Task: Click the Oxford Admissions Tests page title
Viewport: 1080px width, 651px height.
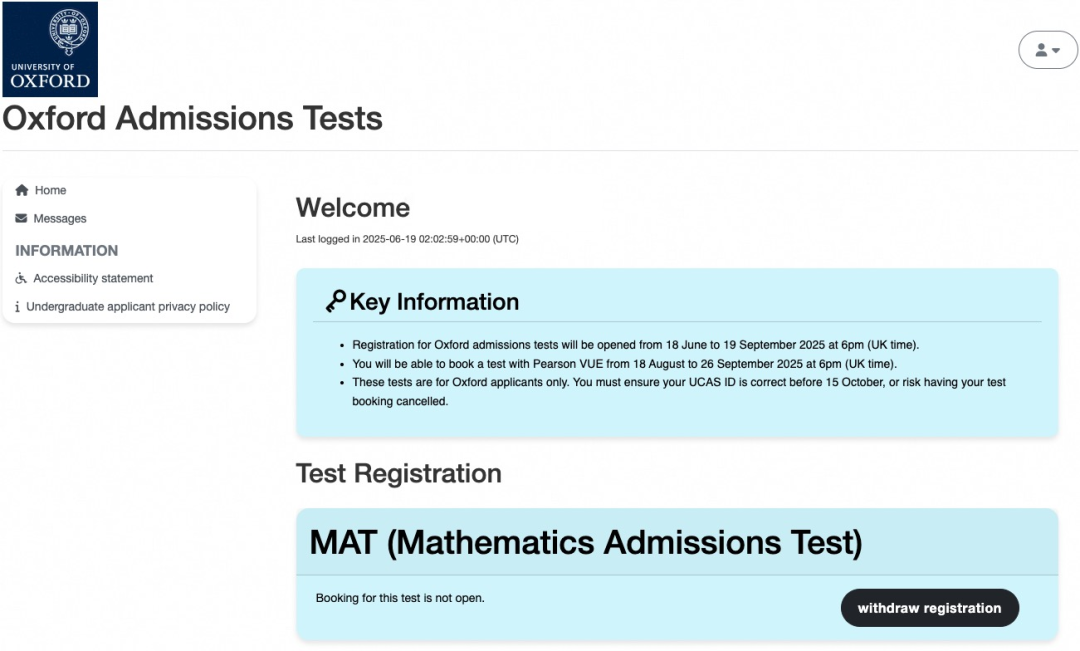Action: 192,118
